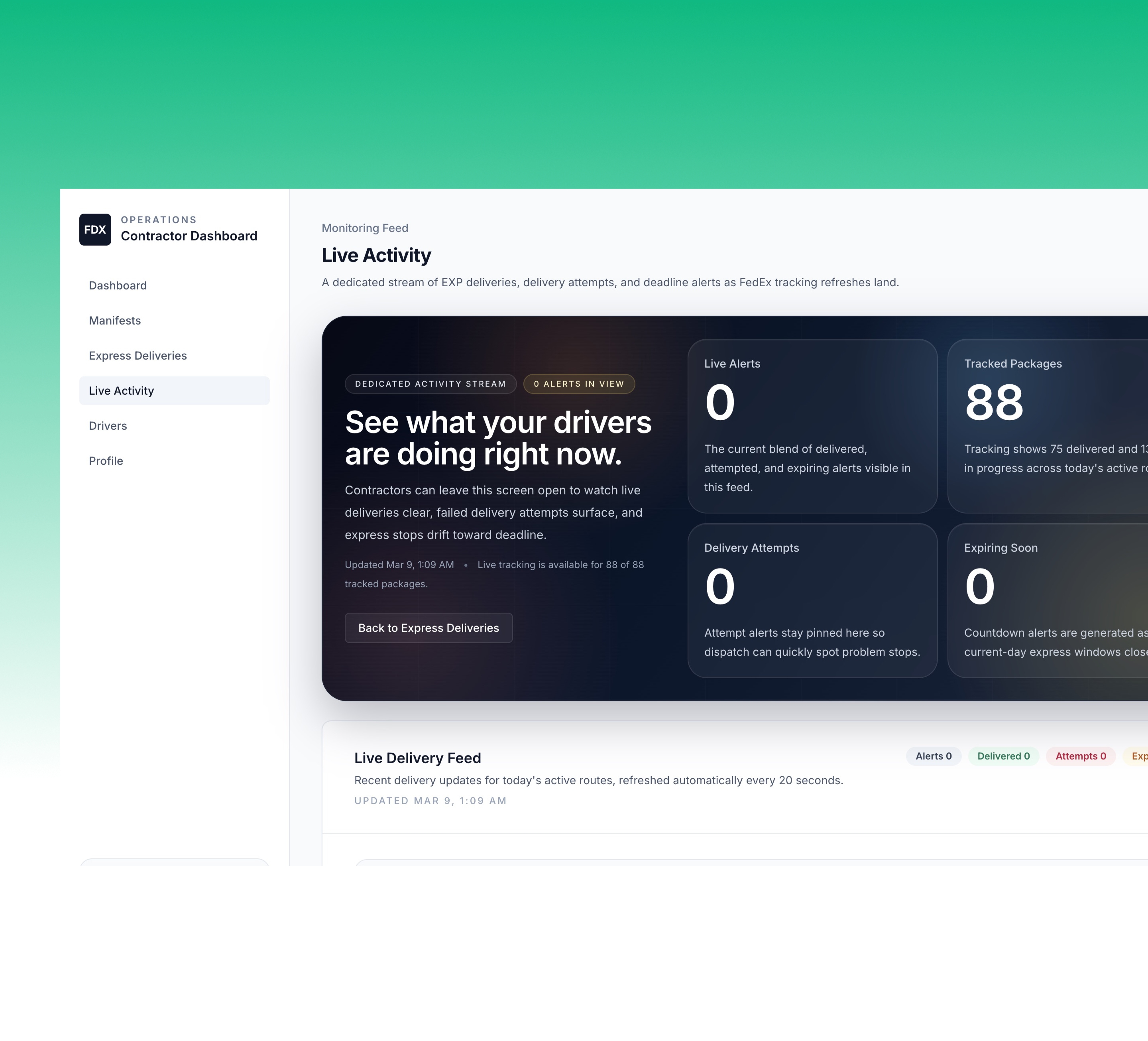Toggle the Delivered 0 filter chip

click(x=1003, y=756)
